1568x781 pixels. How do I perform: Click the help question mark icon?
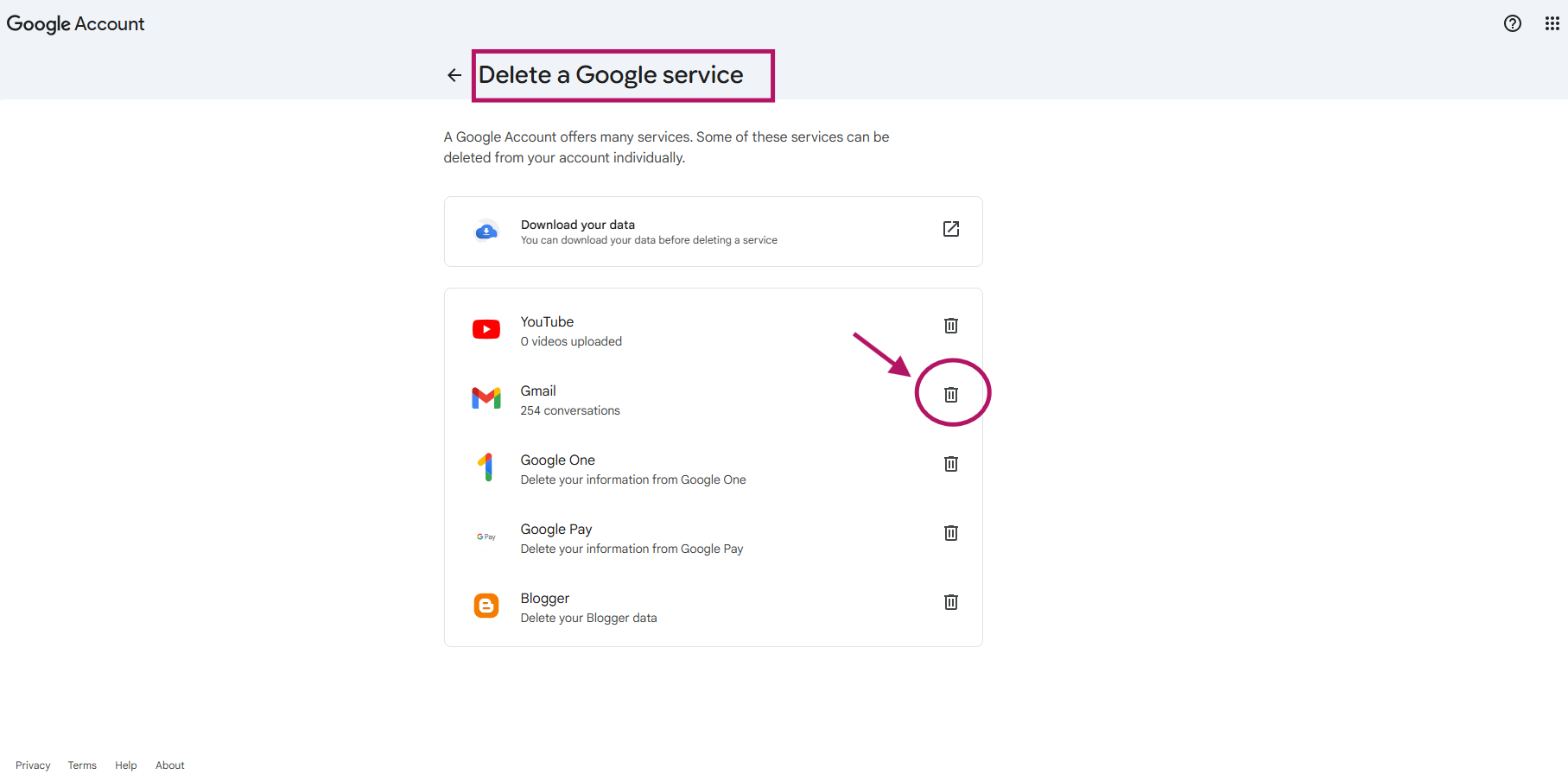coord(1513,23)
